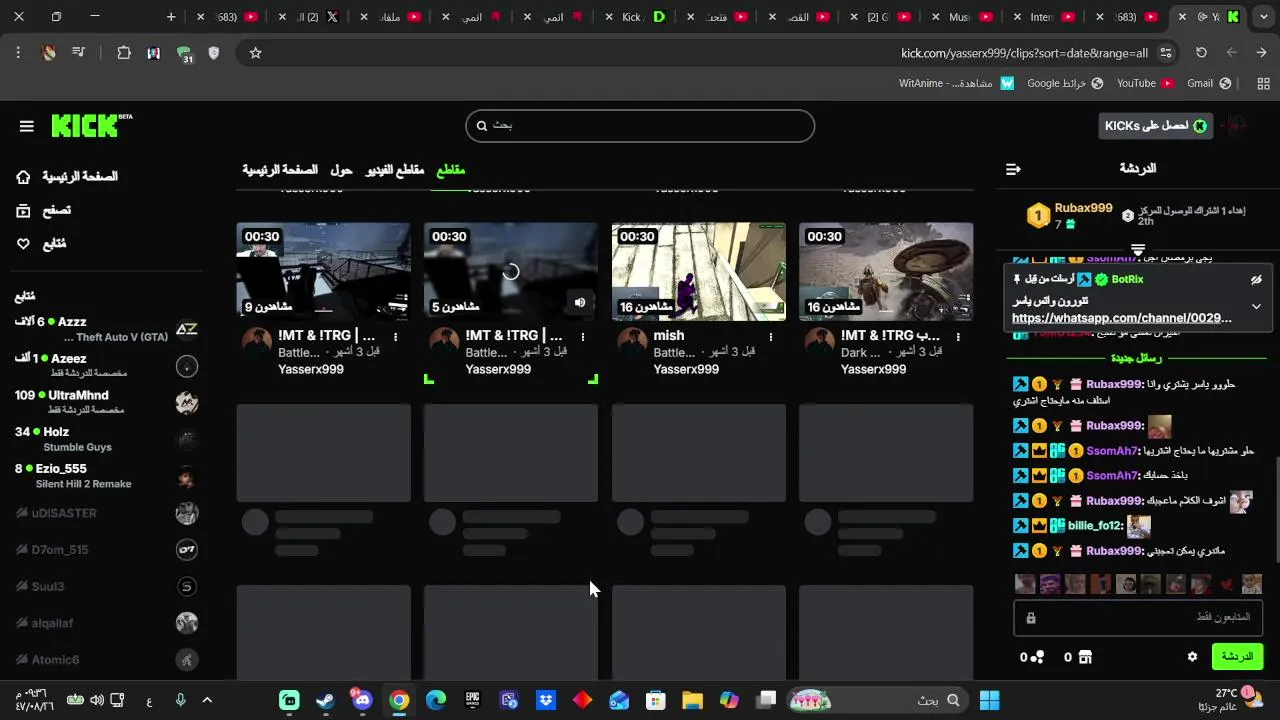Click the Kick search field

[640, 125]
